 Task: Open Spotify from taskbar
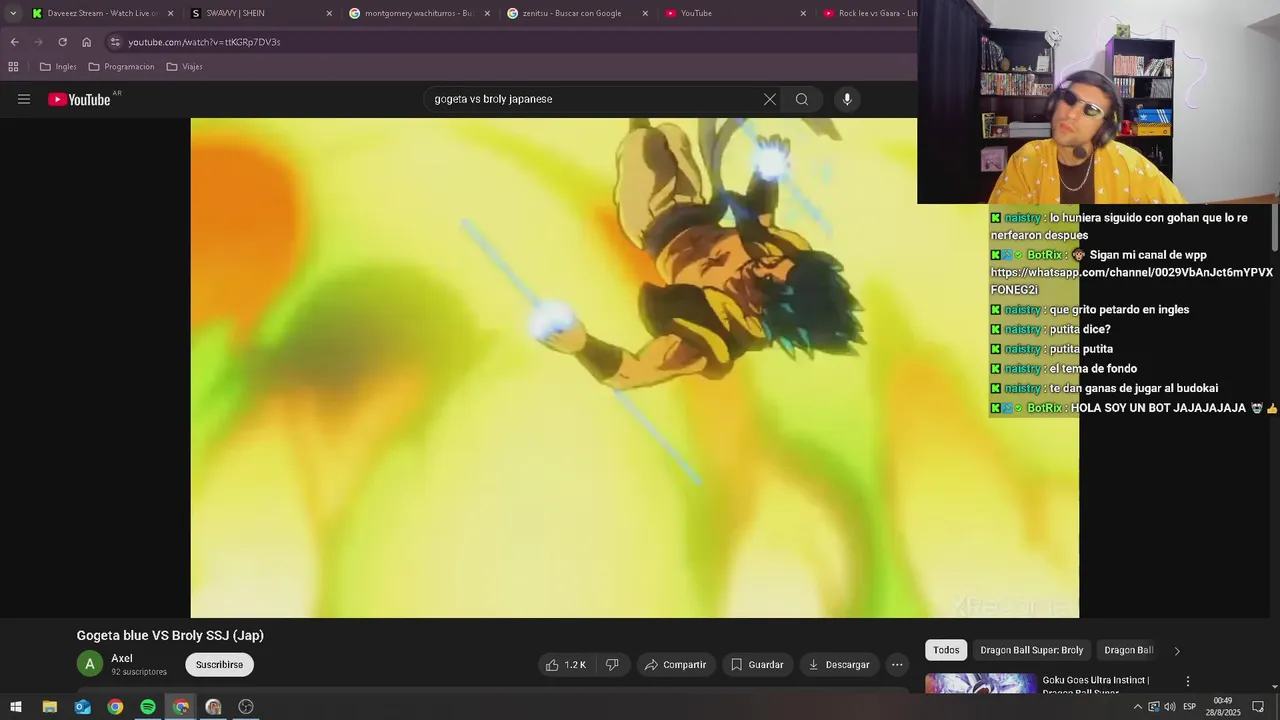(x=148, y=707)
